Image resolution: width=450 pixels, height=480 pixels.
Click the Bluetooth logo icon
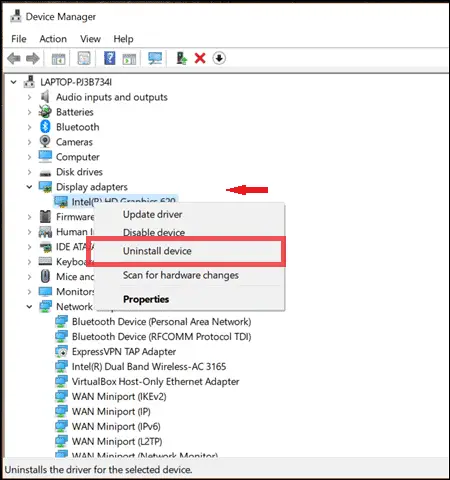45,127
